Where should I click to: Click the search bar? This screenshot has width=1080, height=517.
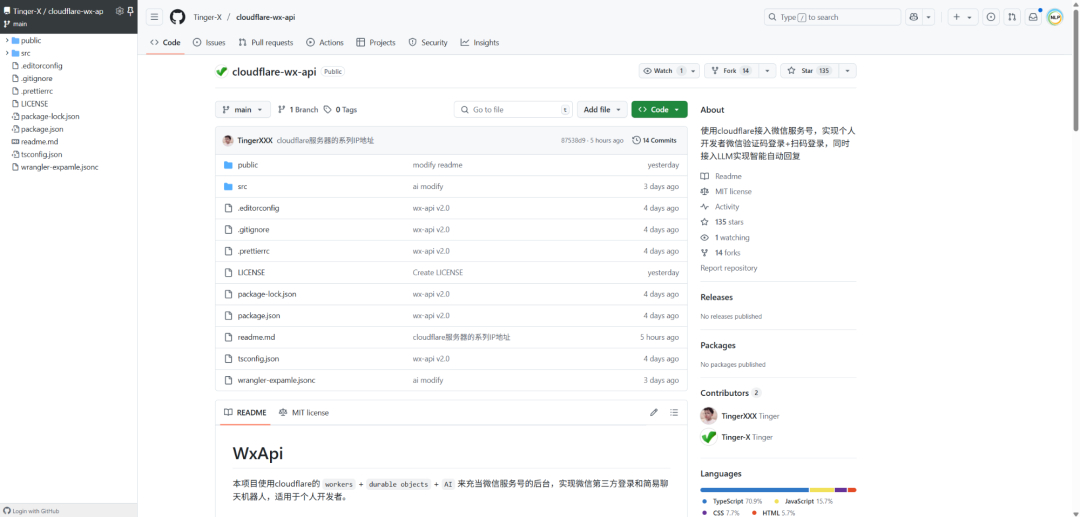point(832,17)
